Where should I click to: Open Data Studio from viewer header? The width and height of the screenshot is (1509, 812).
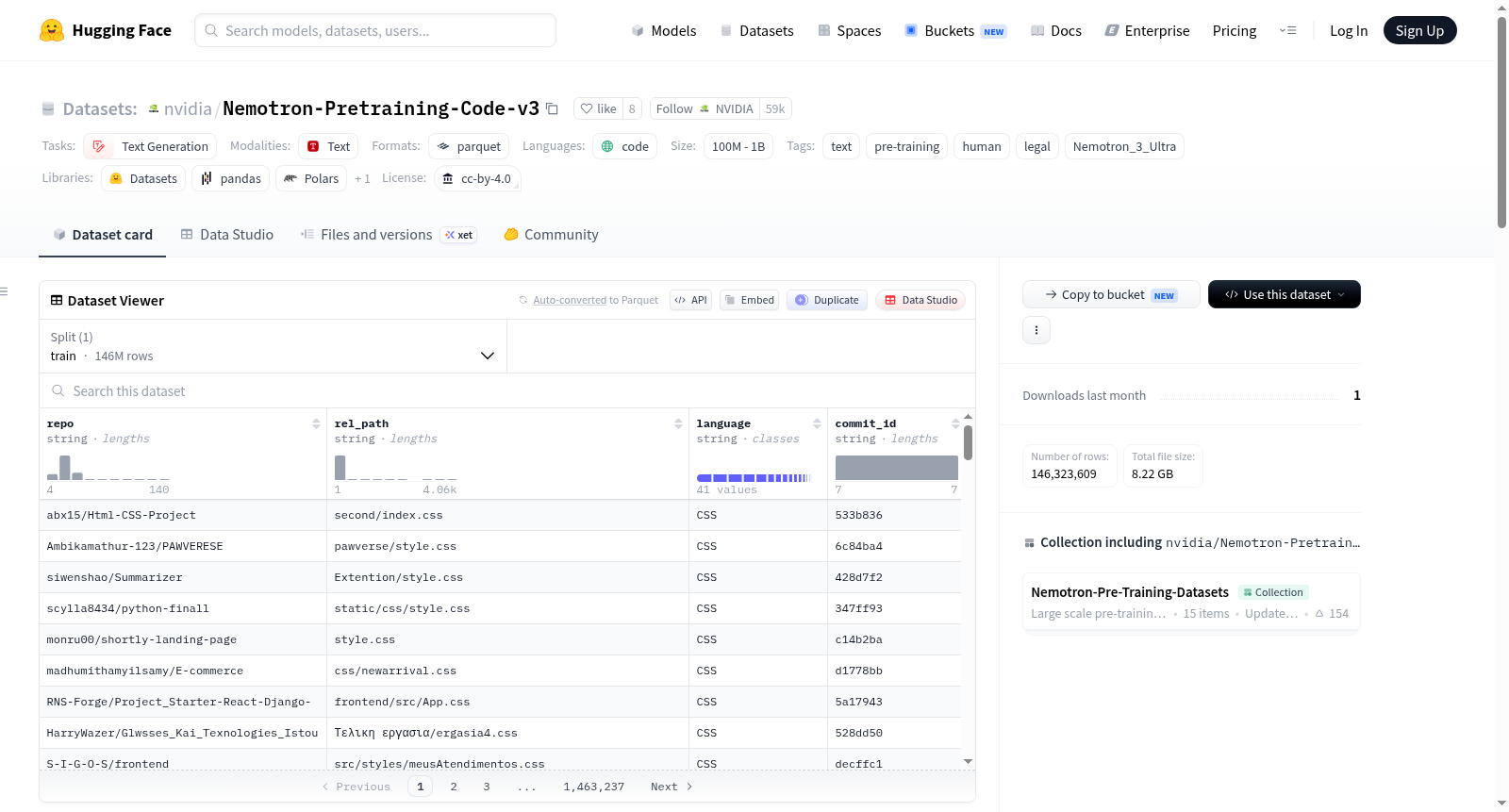(x=920, y=300)
